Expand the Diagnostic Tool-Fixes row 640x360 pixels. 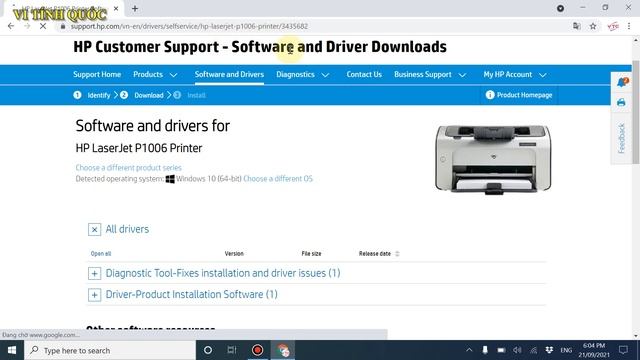coord(94,273)
